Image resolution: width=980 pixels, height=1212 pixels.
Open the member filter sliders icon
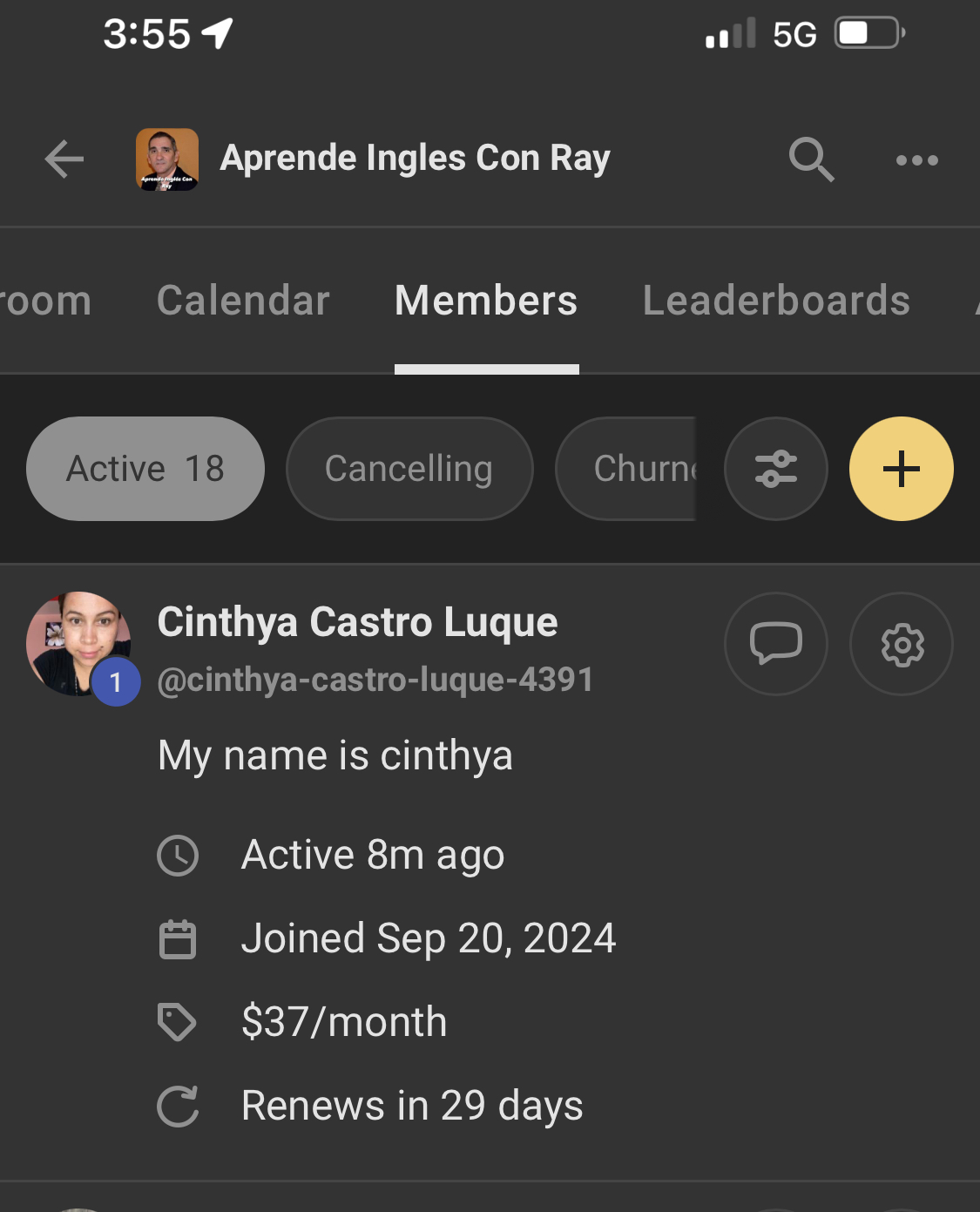(x=775, y=469)
